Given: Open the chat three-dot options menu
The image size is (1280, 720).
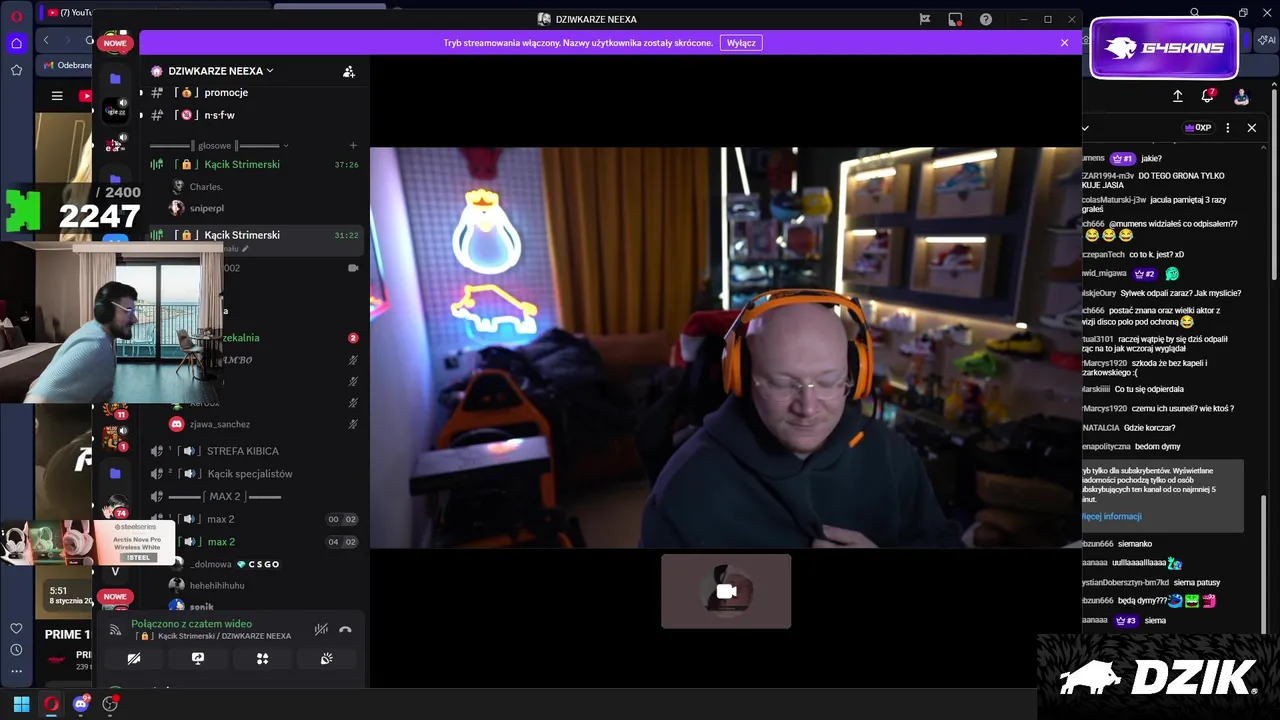Looking at the screenshot, I should pyautogui.click(x=1228, y=128).
